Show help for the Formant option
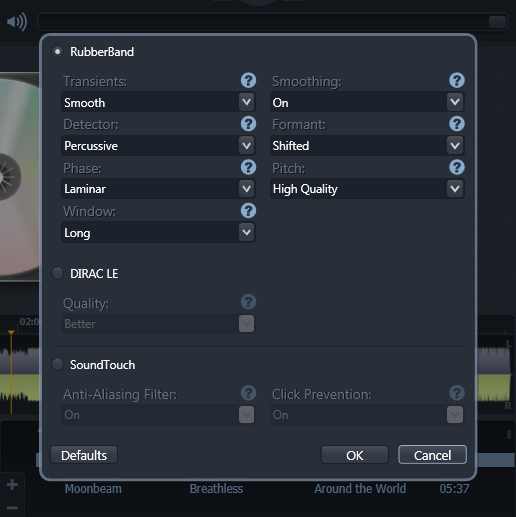This screenshot has width=516, height=517. pyautogui.click(x=457, y=124)
